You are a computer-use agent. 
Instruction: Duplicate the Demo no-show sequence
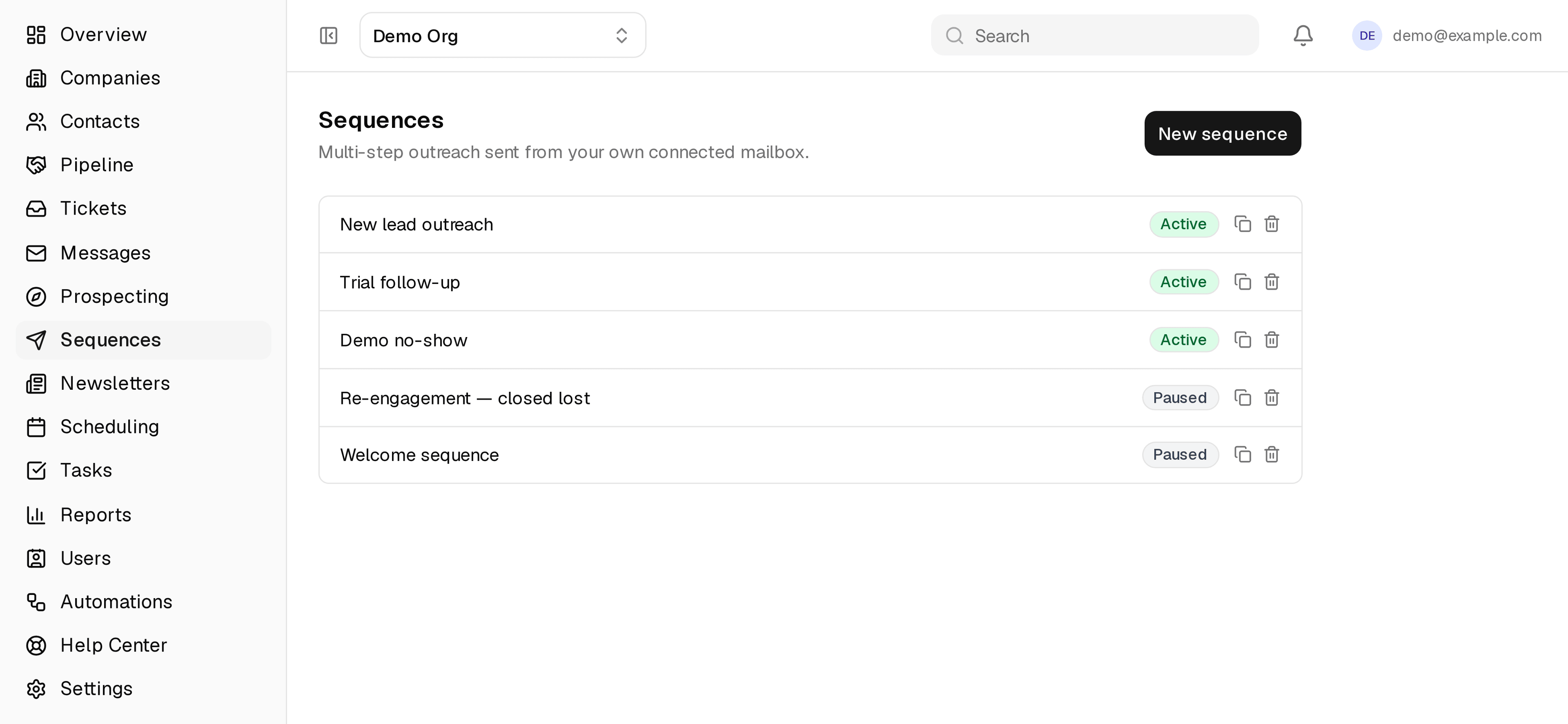[1242, 340]
